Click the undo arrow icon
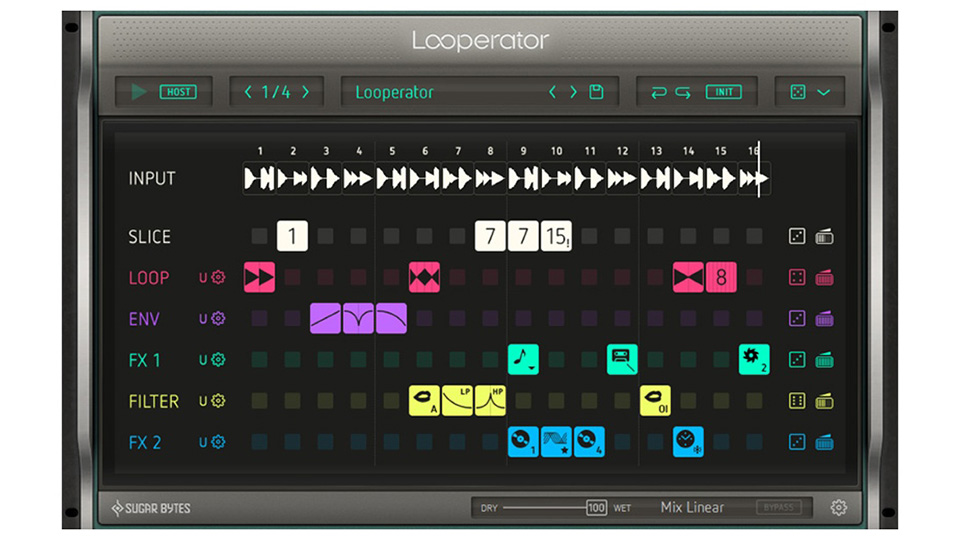 pyautogui.click(x=658, y=92)
